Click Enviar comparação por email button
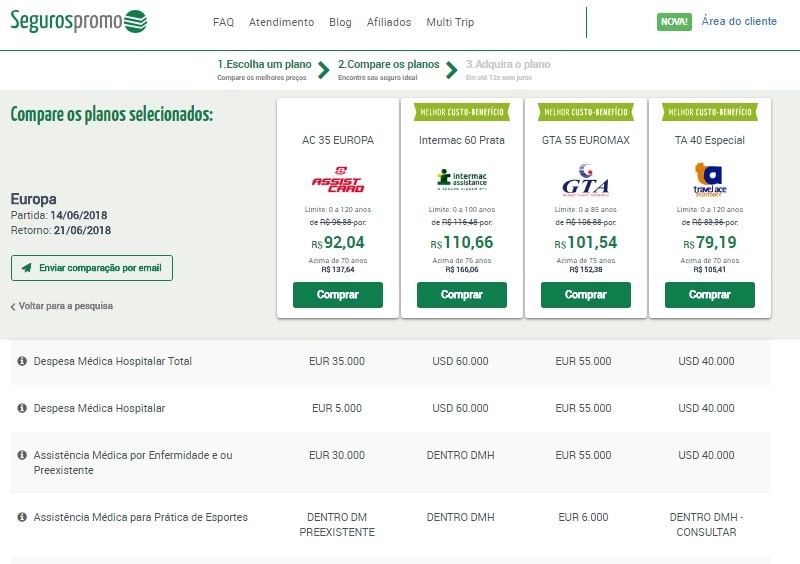 pos(92,268)
